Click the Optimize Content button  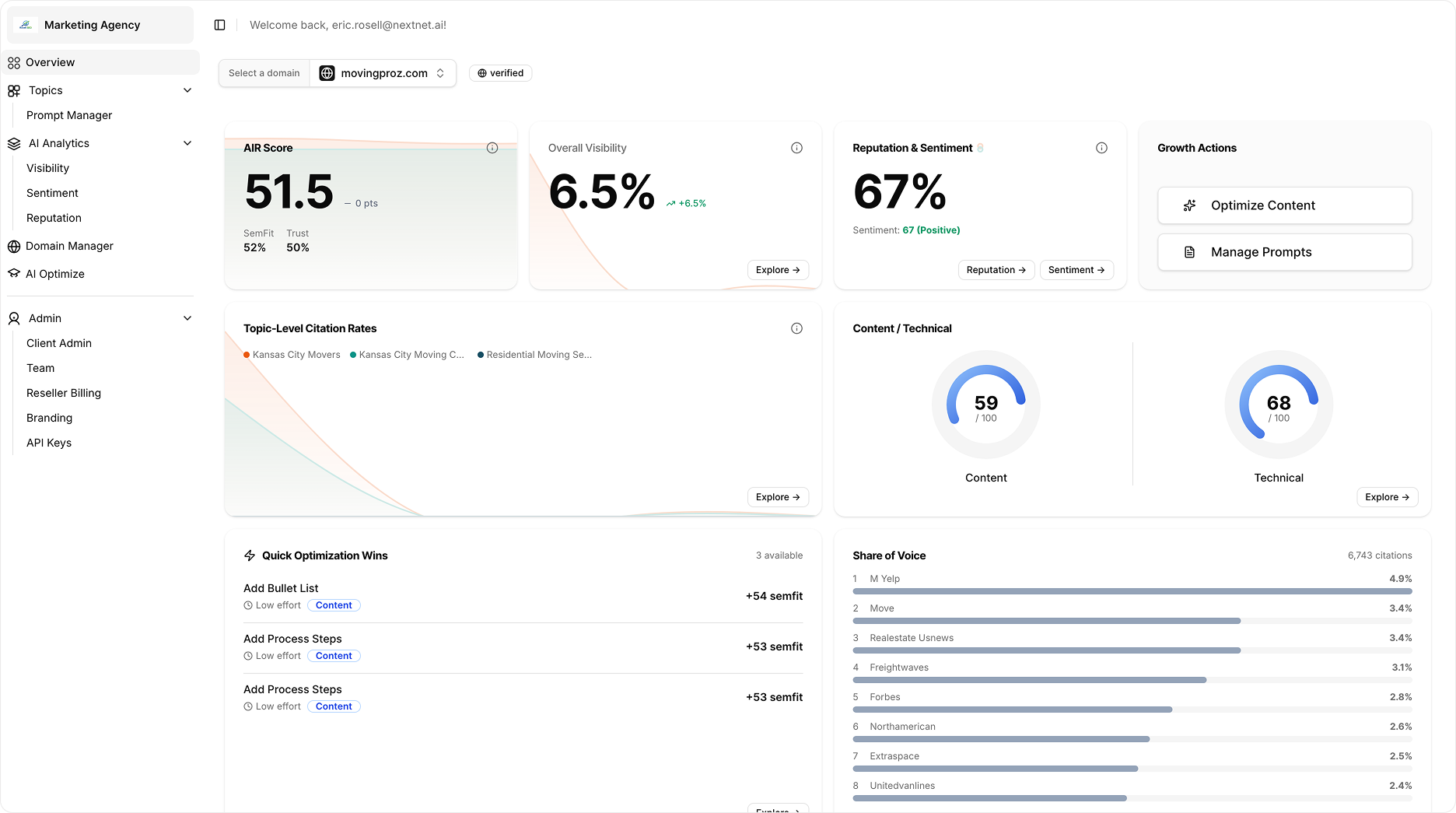(x=1284, y=205)
